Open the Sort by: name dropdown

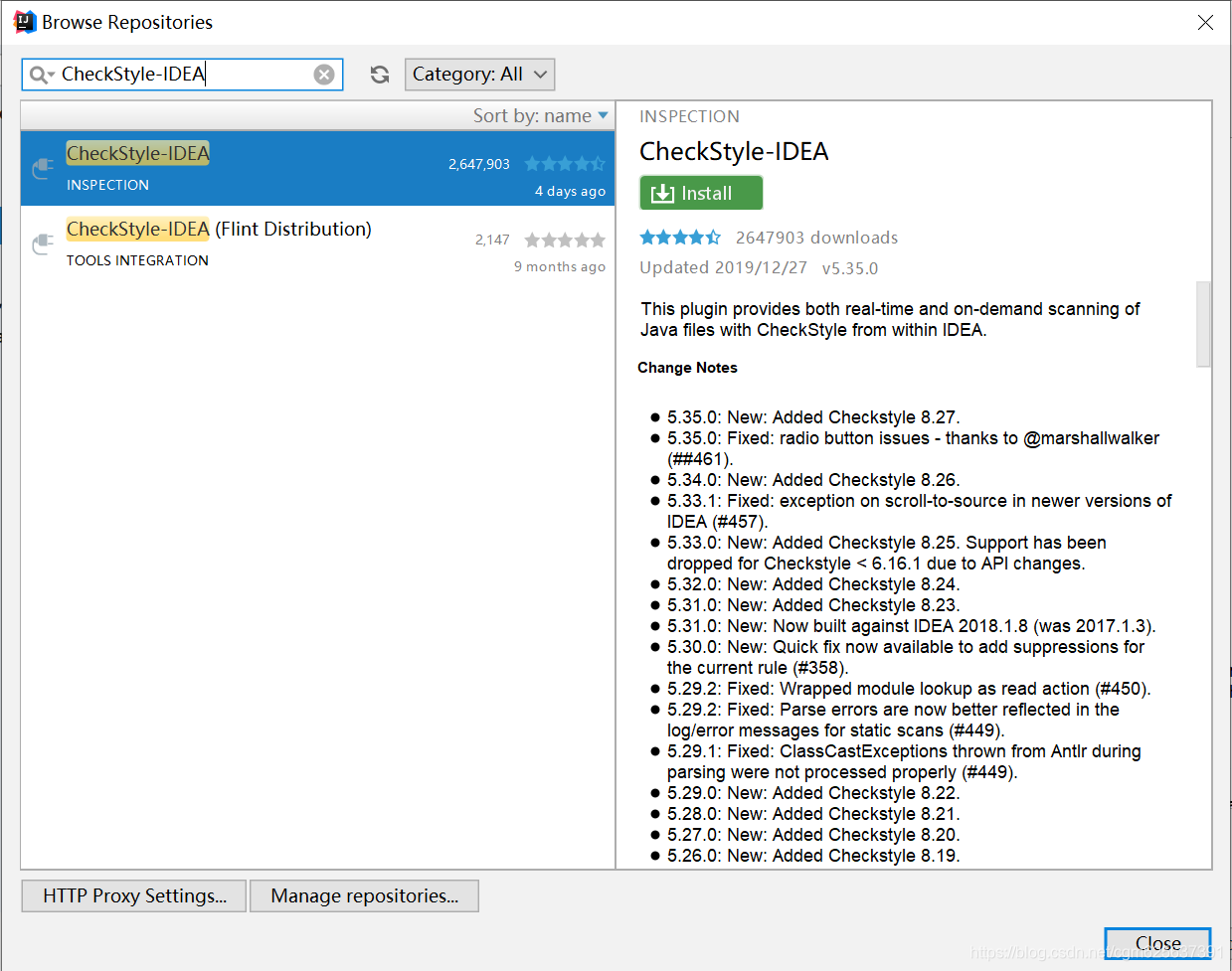(x=540, y=116)
